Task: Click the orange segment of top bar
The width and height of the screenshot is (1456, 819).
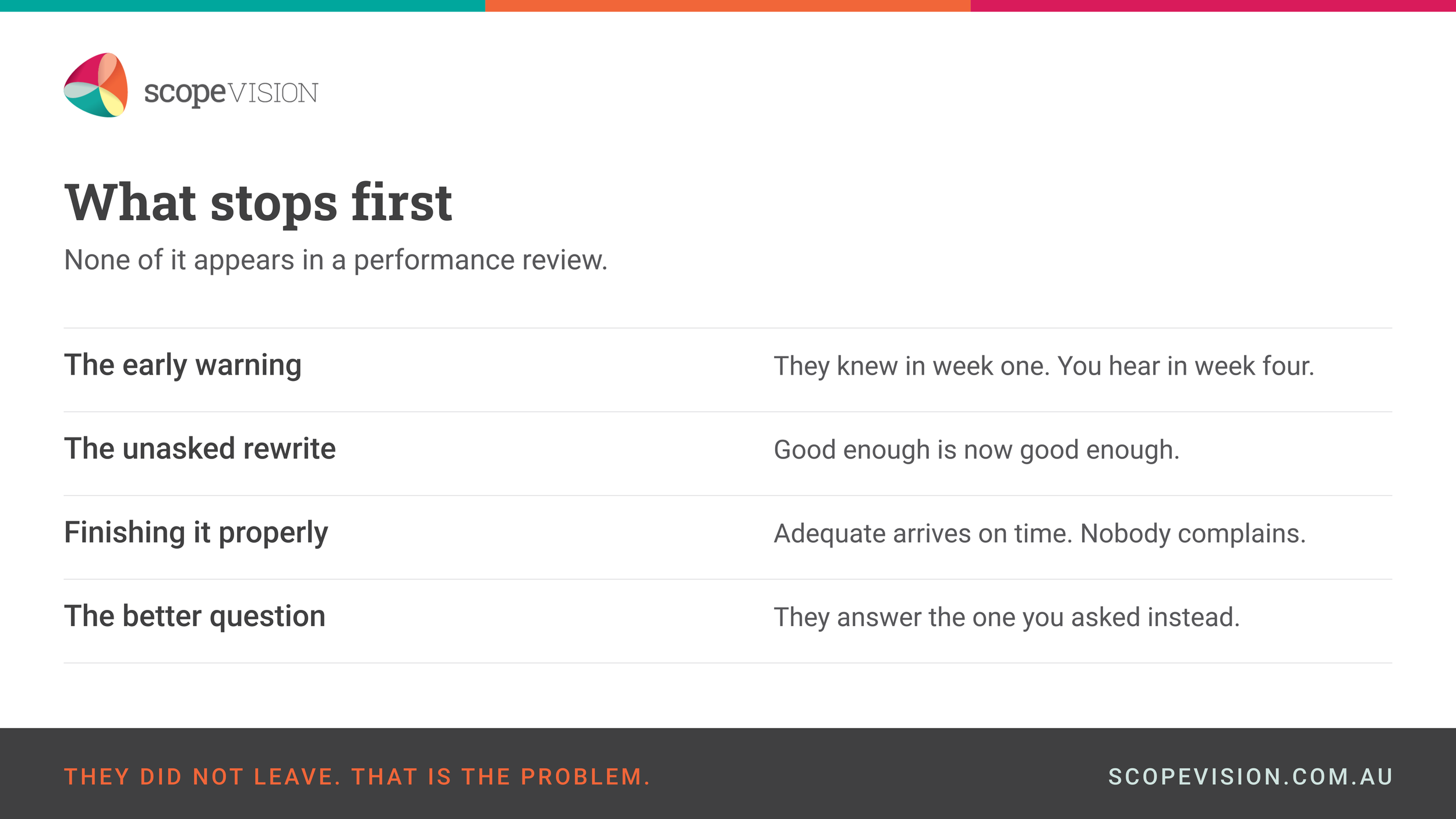Action: (728, 6)
